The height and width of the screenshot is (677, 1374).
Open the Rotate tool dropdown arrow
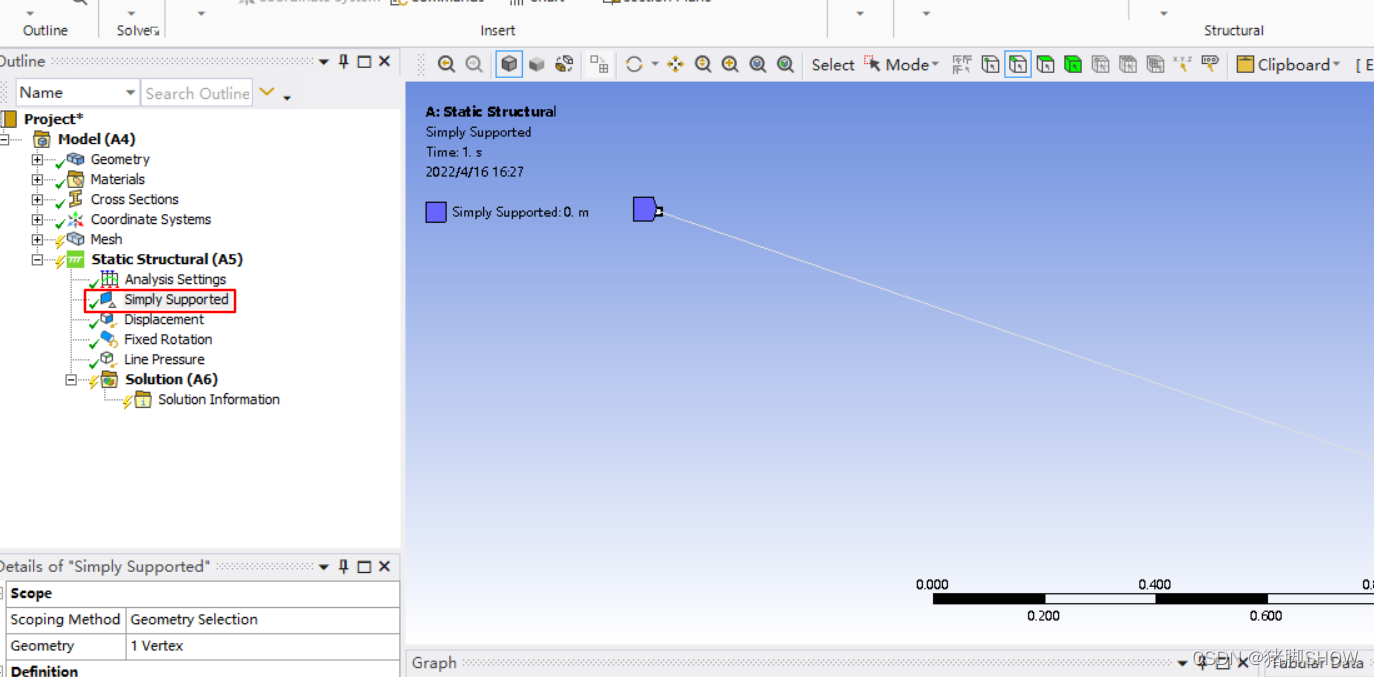coord(655,65)
